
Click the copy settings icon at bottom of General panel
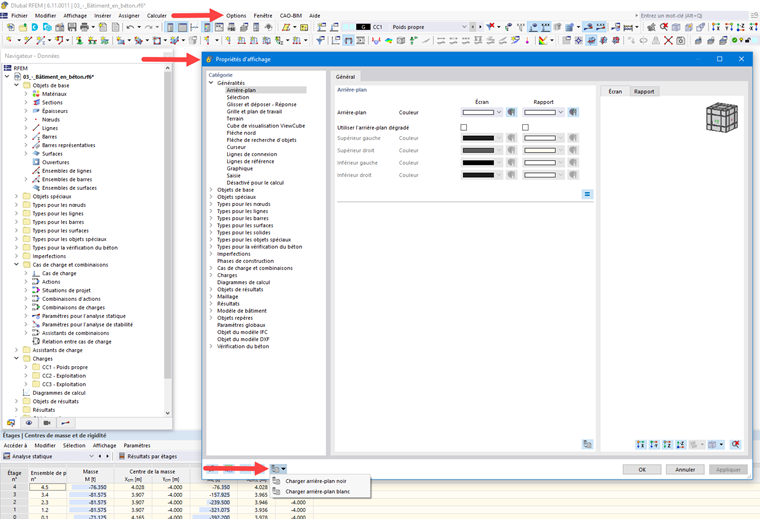[587, 444]
